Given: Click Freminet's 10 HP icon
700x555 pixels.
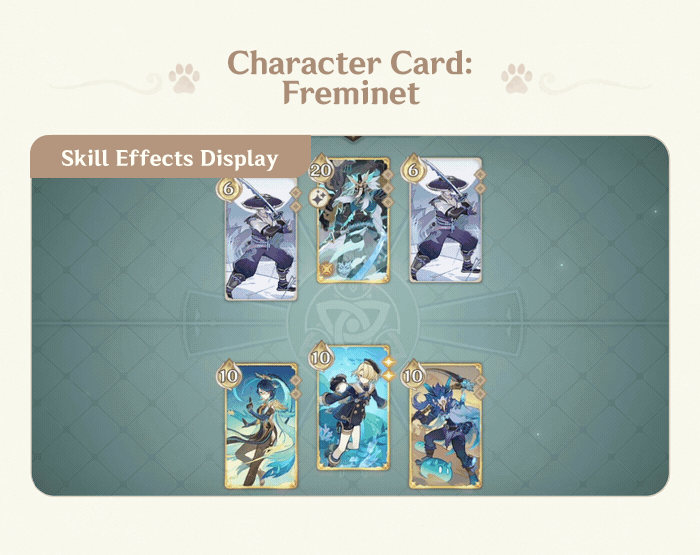Looking at the screenshot, I should [321, 357].
